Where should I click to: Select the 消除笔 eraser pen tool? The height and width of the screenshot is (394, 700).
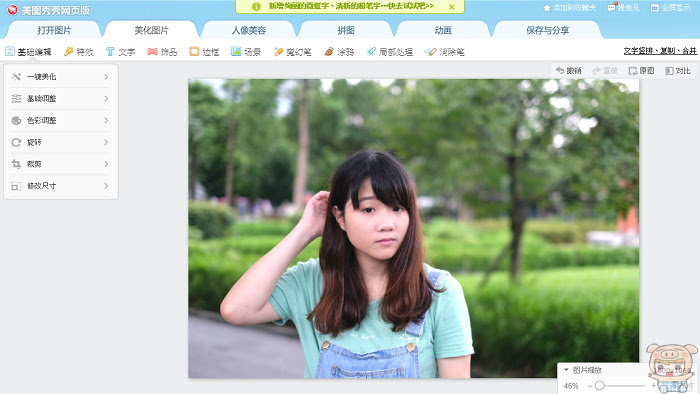click(444, 52)
